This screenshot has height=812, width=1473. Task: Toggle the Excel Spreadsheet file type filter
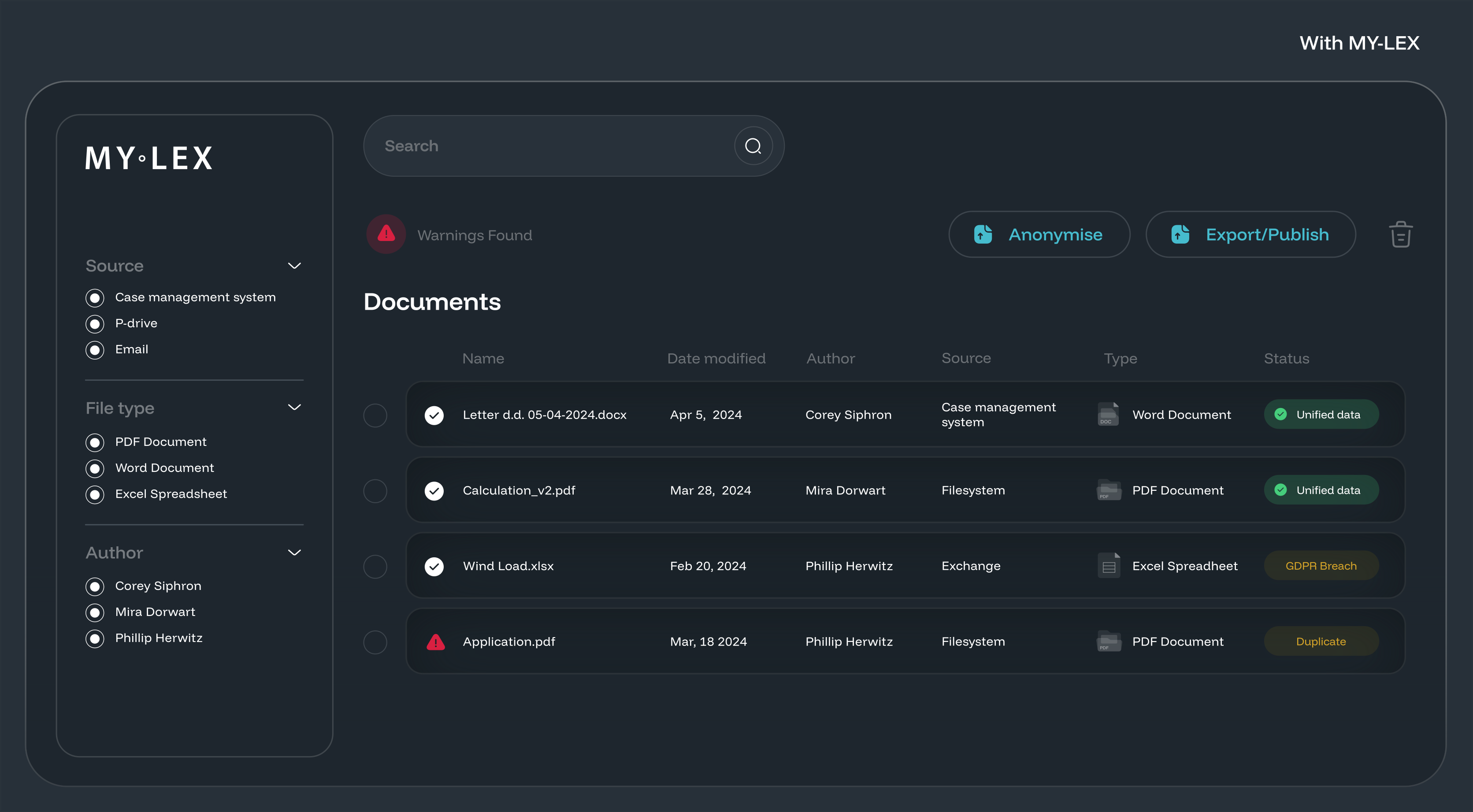pyautogui.click(x=95, y=494)
